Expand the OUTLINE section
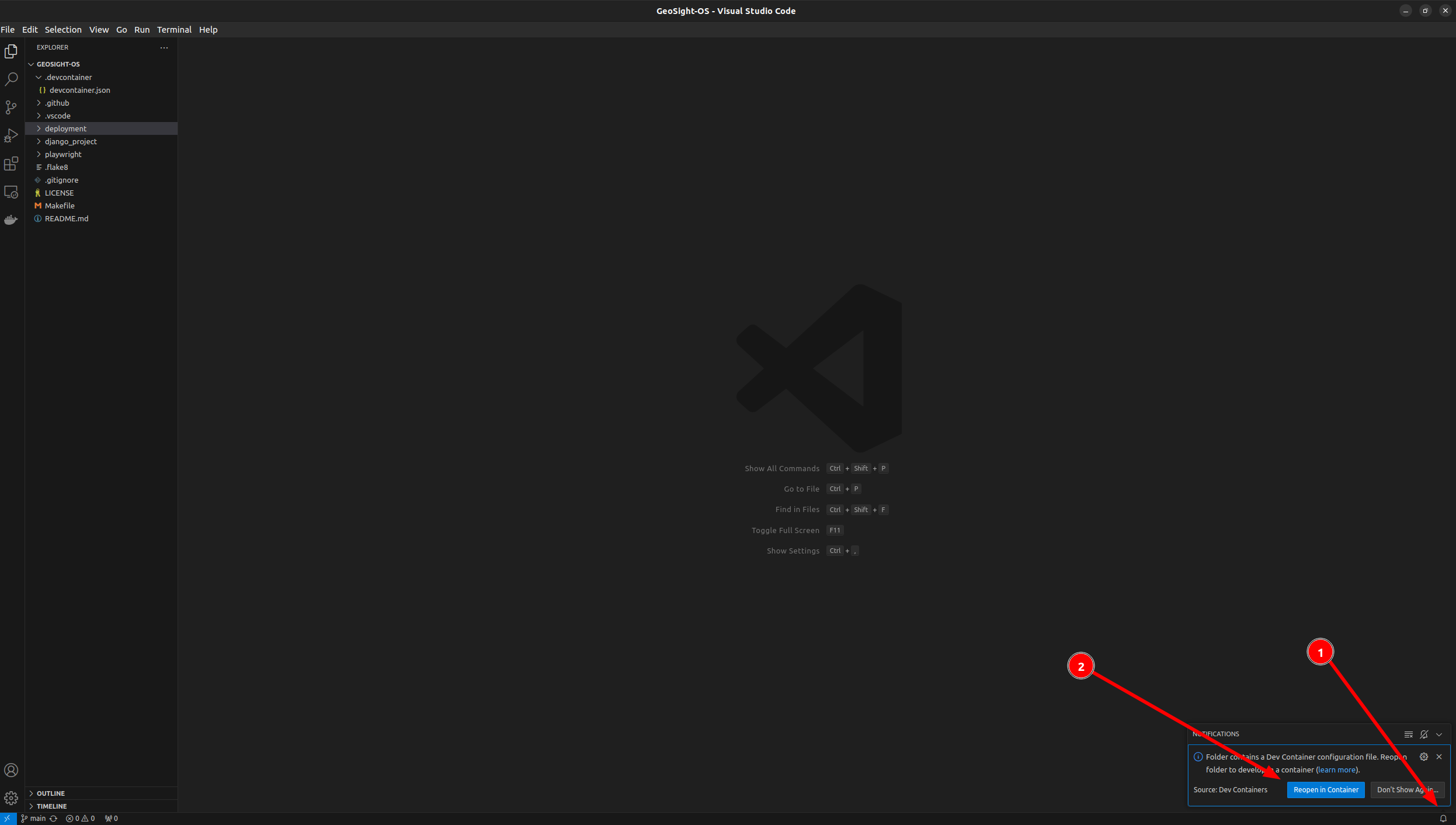The image size is (1456, 825). (101, 793)
